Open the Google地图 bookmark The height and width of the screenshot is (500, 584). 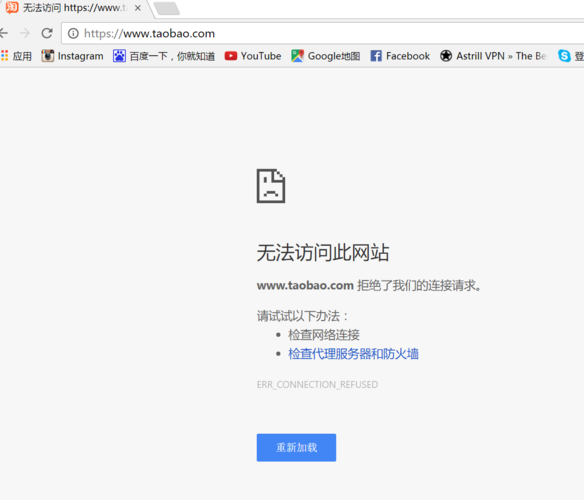point(326,56)
